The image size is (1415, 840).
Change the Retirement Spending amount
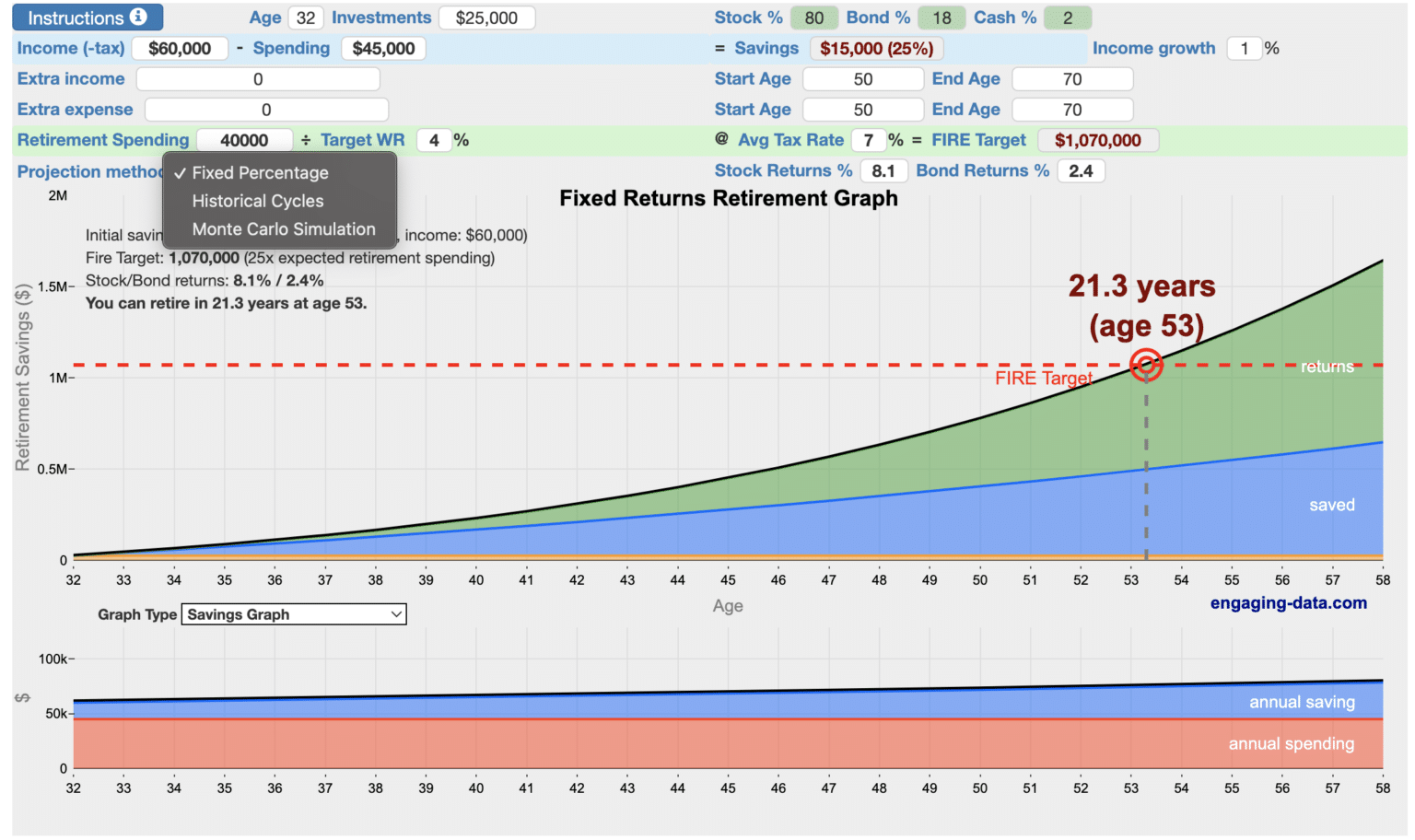click(244, 139)
